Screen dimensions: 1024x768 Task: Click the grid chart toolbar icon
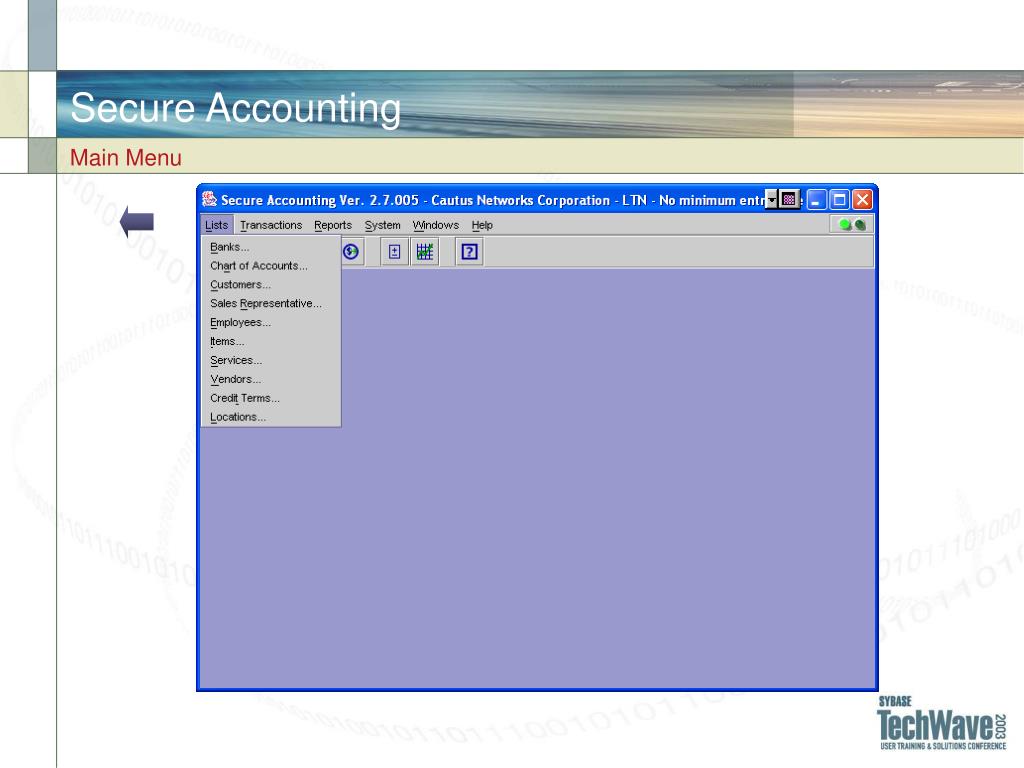tap(424, 252)
